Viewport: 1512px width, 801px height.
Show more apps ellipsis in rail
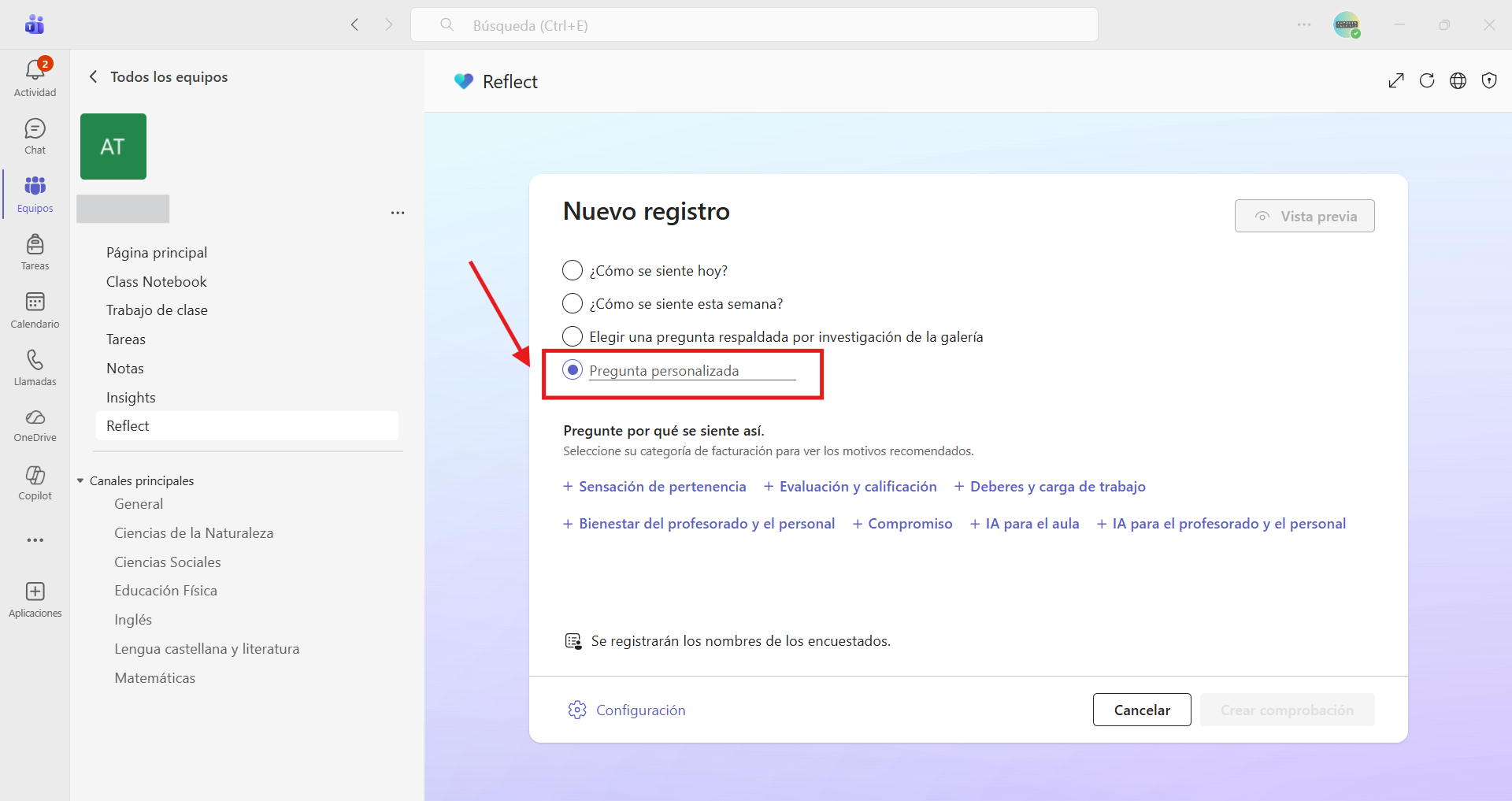click(x=35, y=540)
